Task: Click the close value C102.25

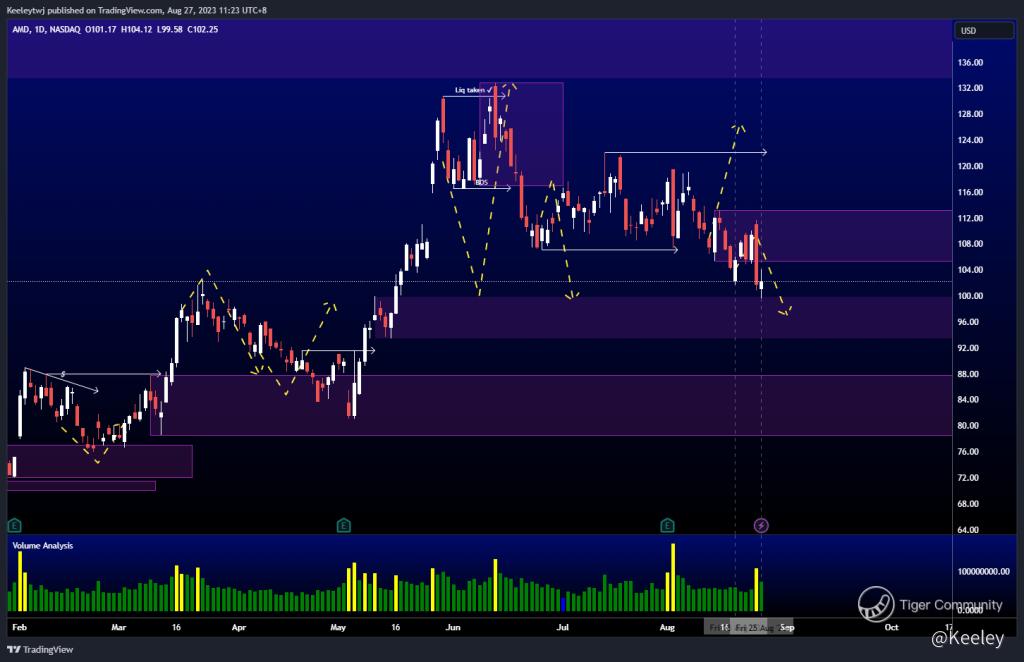Action: [x=202, y=29]
